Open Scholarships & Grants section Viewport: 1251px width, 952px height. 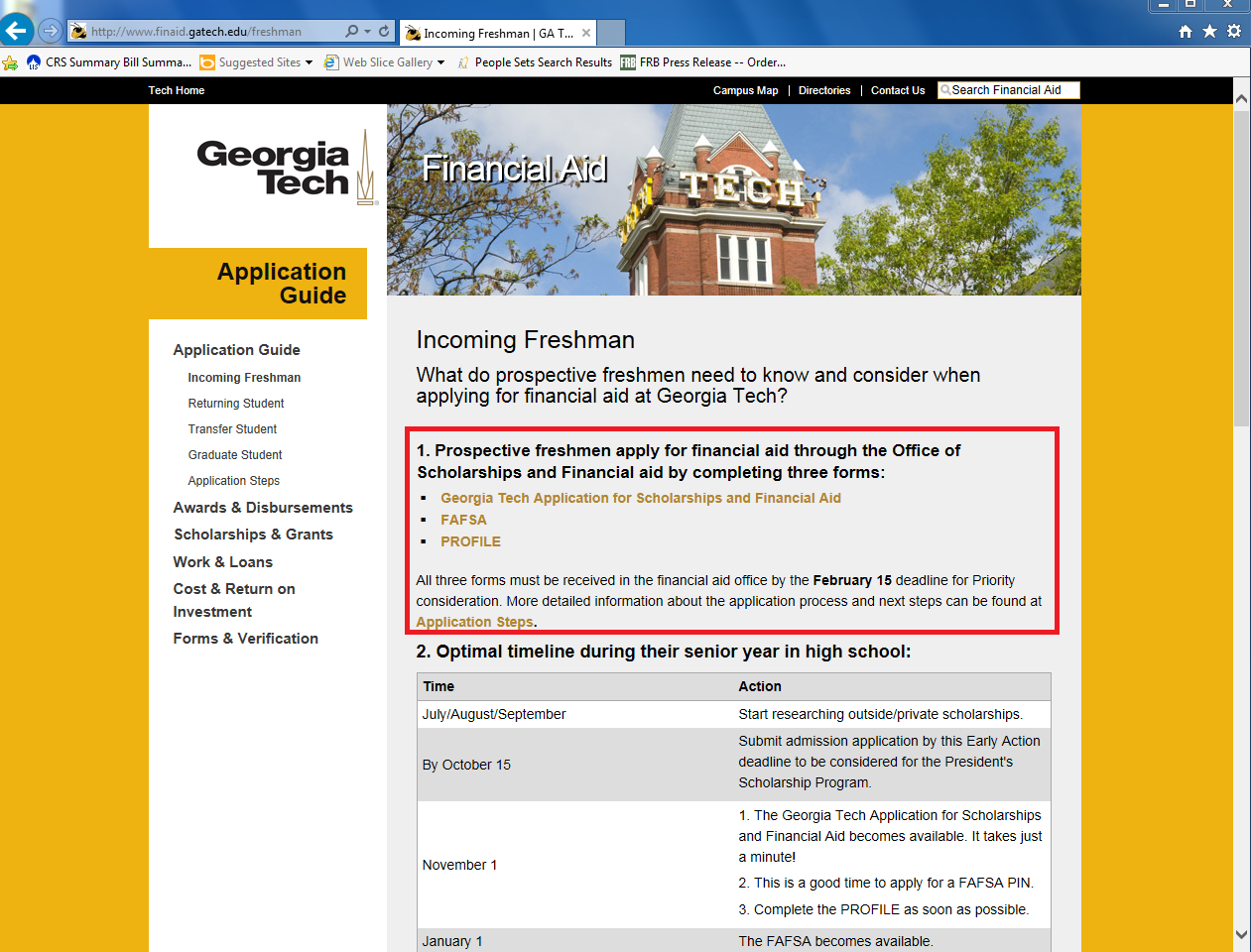(x=253, y=535)
